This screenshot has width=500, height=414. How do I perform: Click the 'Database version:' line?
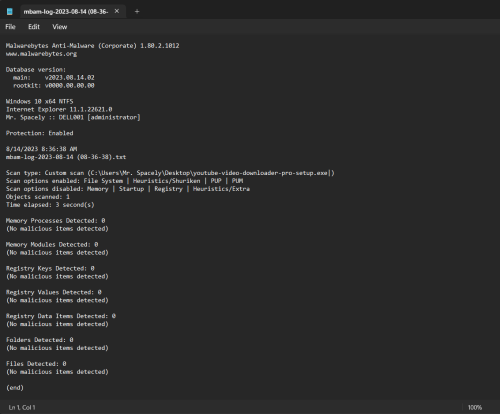coord(36,70)
